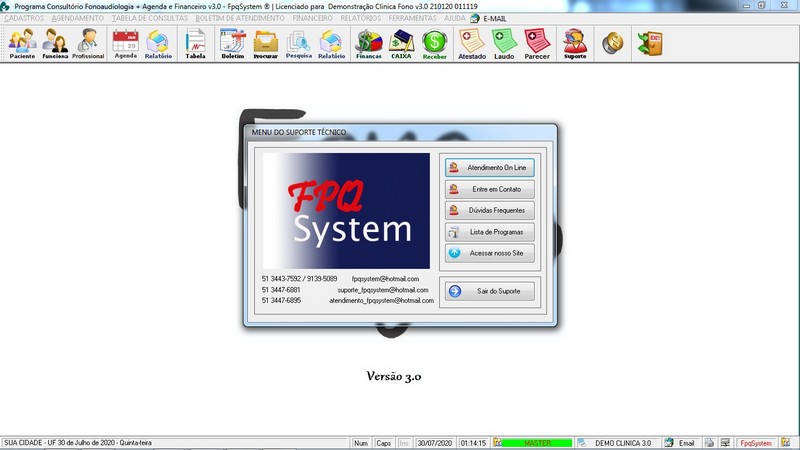Image resolution: width=800 pixels, height=450 pixels.
Task: Open the AGENDAMENTO menu
Action: [78, 18]
